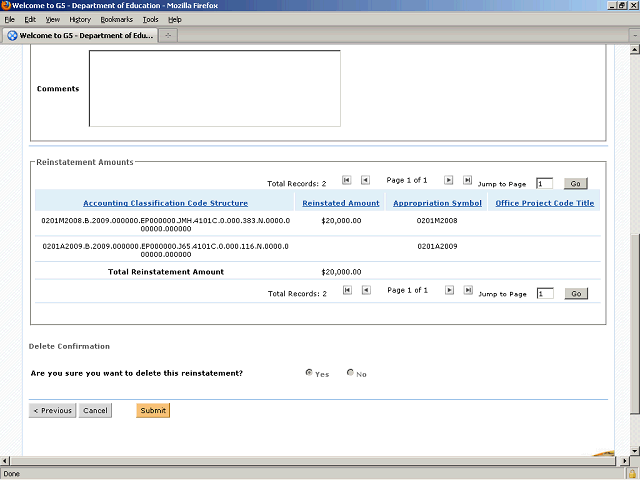Go to previous page in top pagination
Screen dimensions: 640x480
(x=365, y=180)
